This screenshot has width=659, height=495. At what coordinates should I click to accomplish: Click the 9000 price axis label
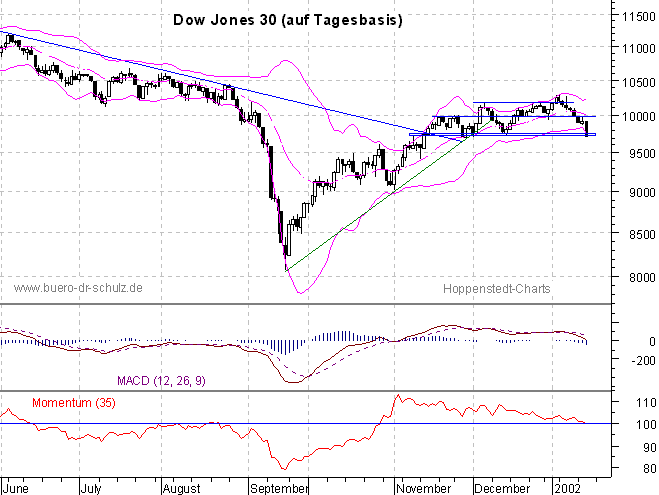642,192
